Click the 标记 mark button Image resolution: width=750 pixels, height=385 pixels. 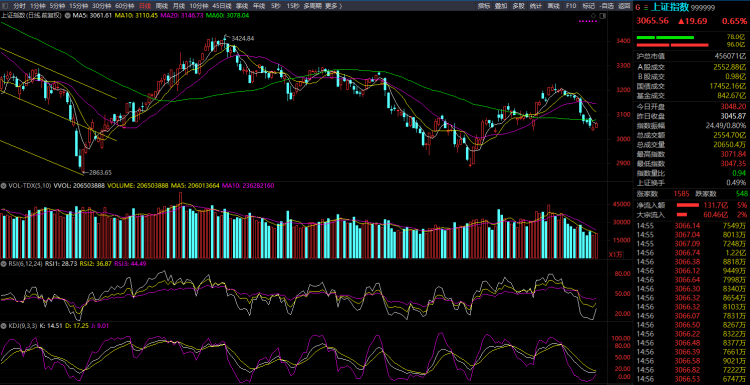click(588, 6)
